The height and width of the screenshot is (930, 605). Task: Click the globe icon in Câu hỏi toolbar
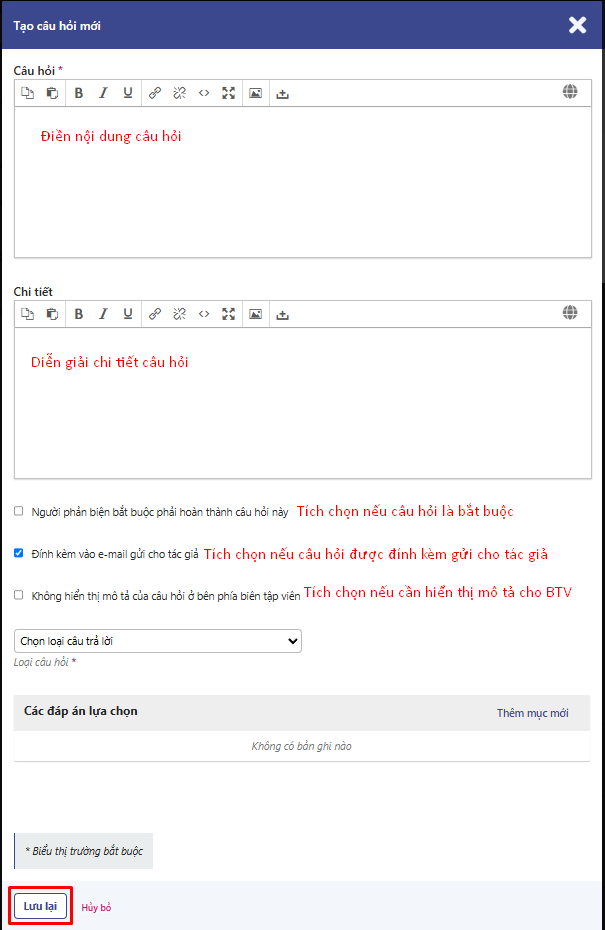(570, 92)
